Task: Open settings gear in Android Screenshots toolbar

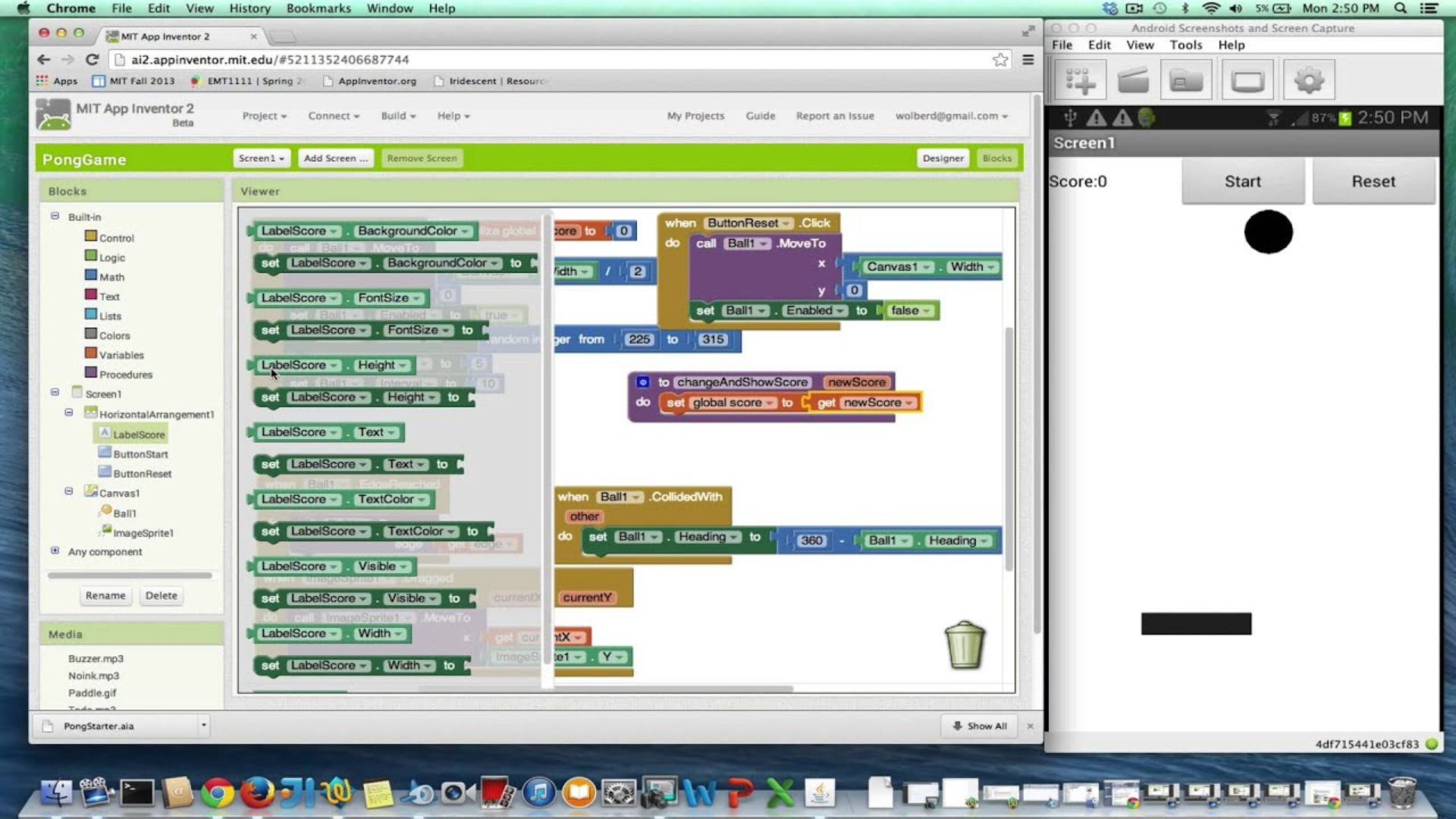Action: pos(1309,80)
